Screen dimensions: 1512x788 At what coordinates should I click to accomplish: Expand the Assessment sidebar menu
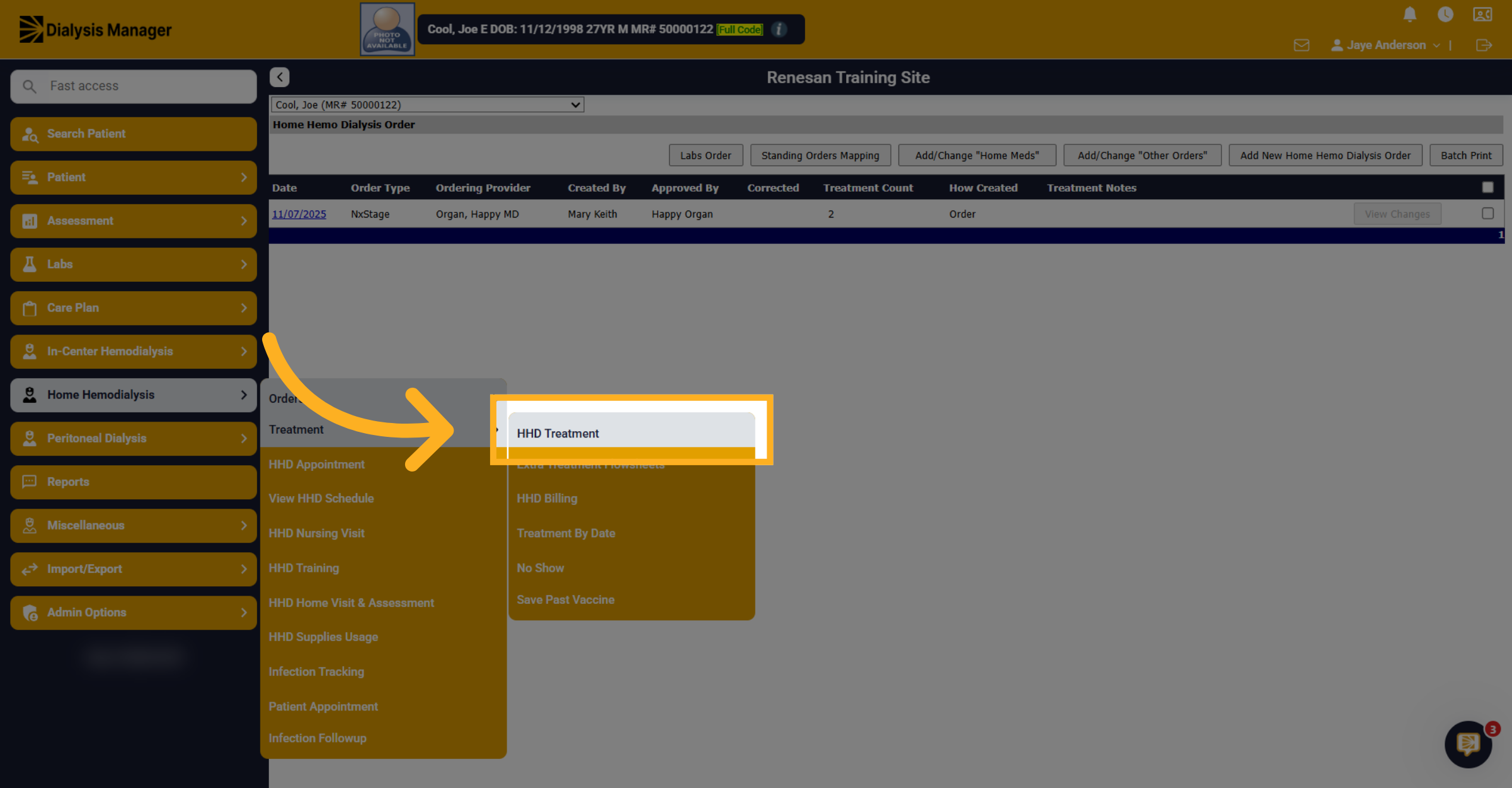tap(134, 221)
